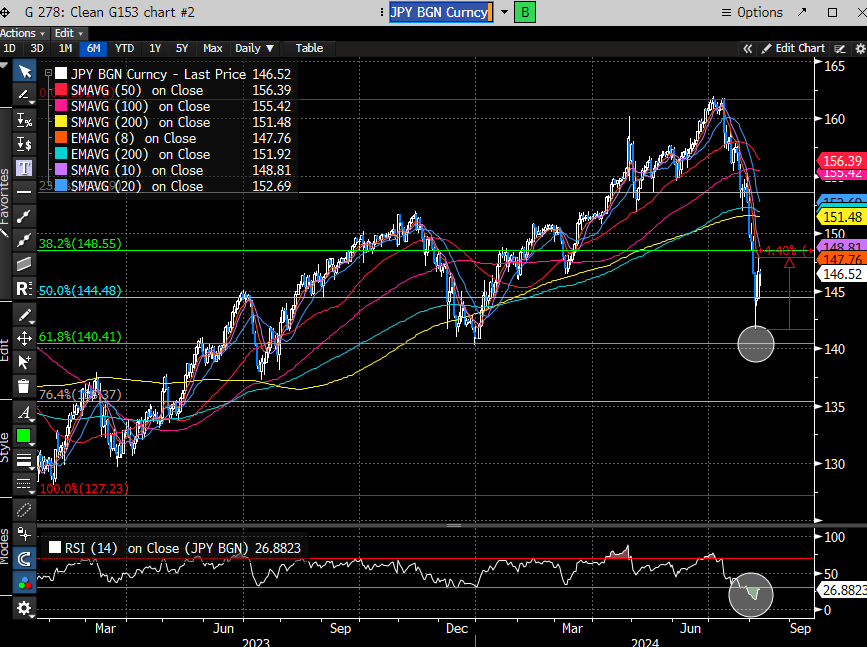Screen dimensions: 867x647
Task: Click the JPY BGN Curncy security field
Action: [441, 12]
